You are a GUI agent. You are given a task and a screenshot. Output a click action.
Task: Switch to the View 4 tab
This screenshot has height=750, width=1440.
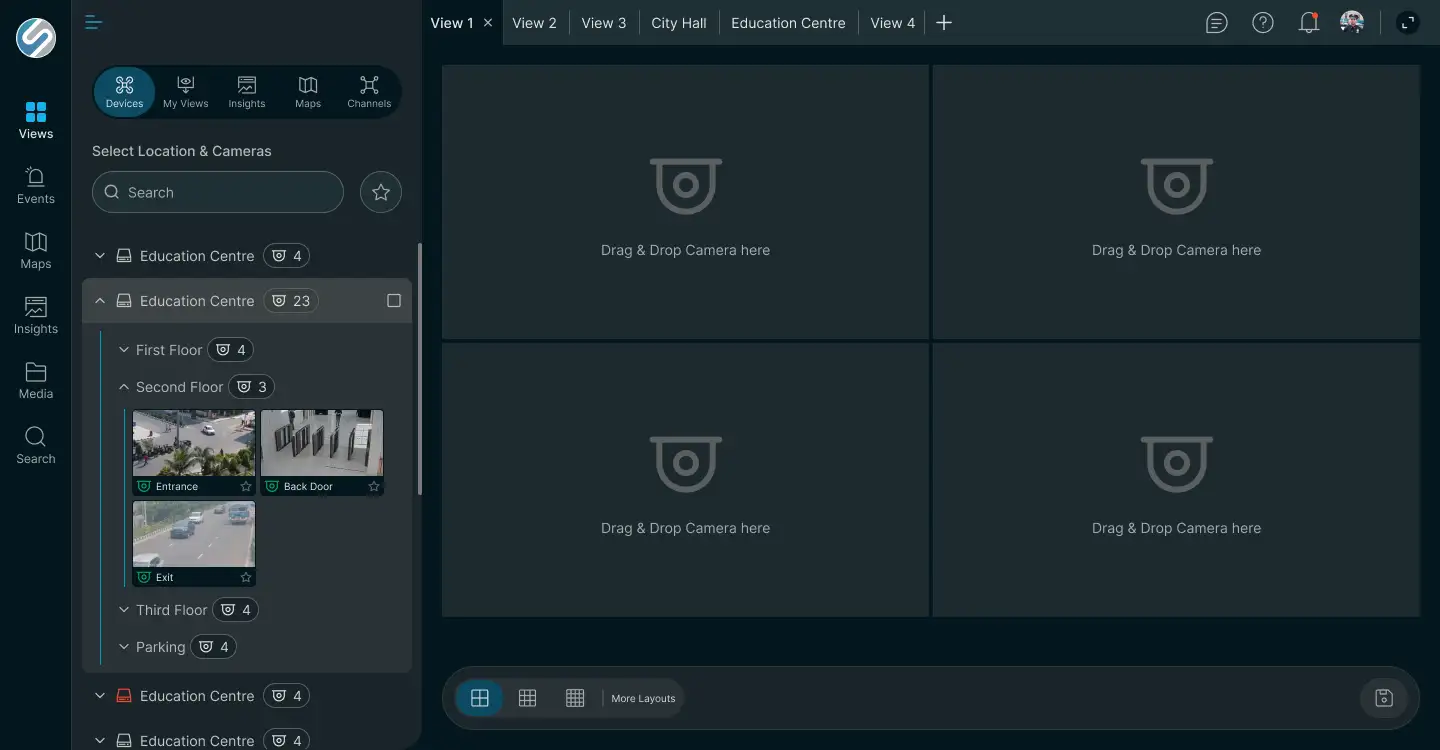(x=893, y=23)
